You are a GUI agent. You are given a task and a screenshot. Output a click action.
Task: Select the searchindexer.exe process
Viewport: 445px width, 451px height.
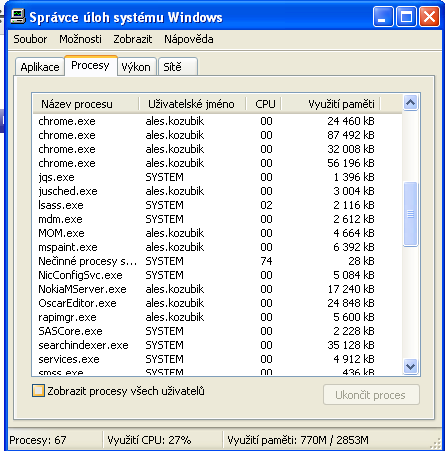(217, 345)
